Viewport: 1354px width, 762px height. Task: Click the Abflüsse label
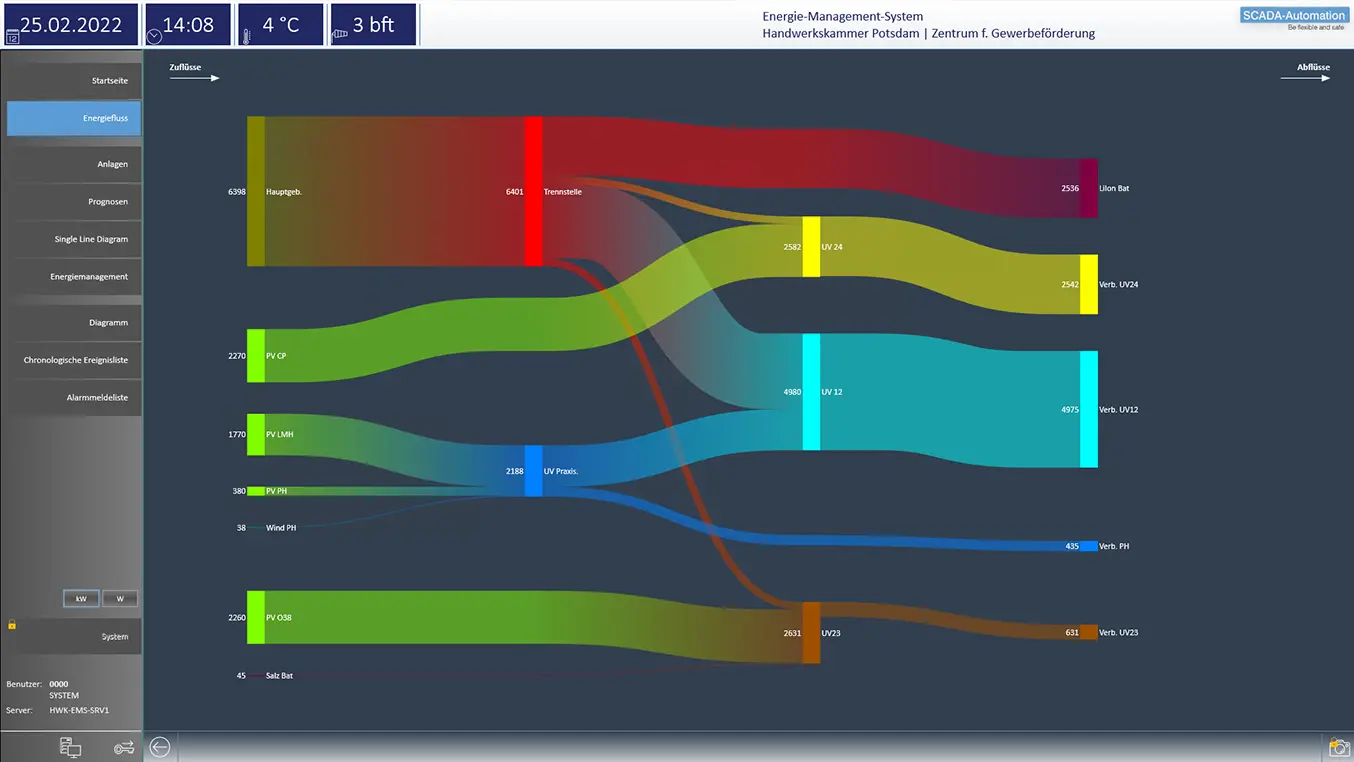pyautogui.click(x=1313, y=68)
